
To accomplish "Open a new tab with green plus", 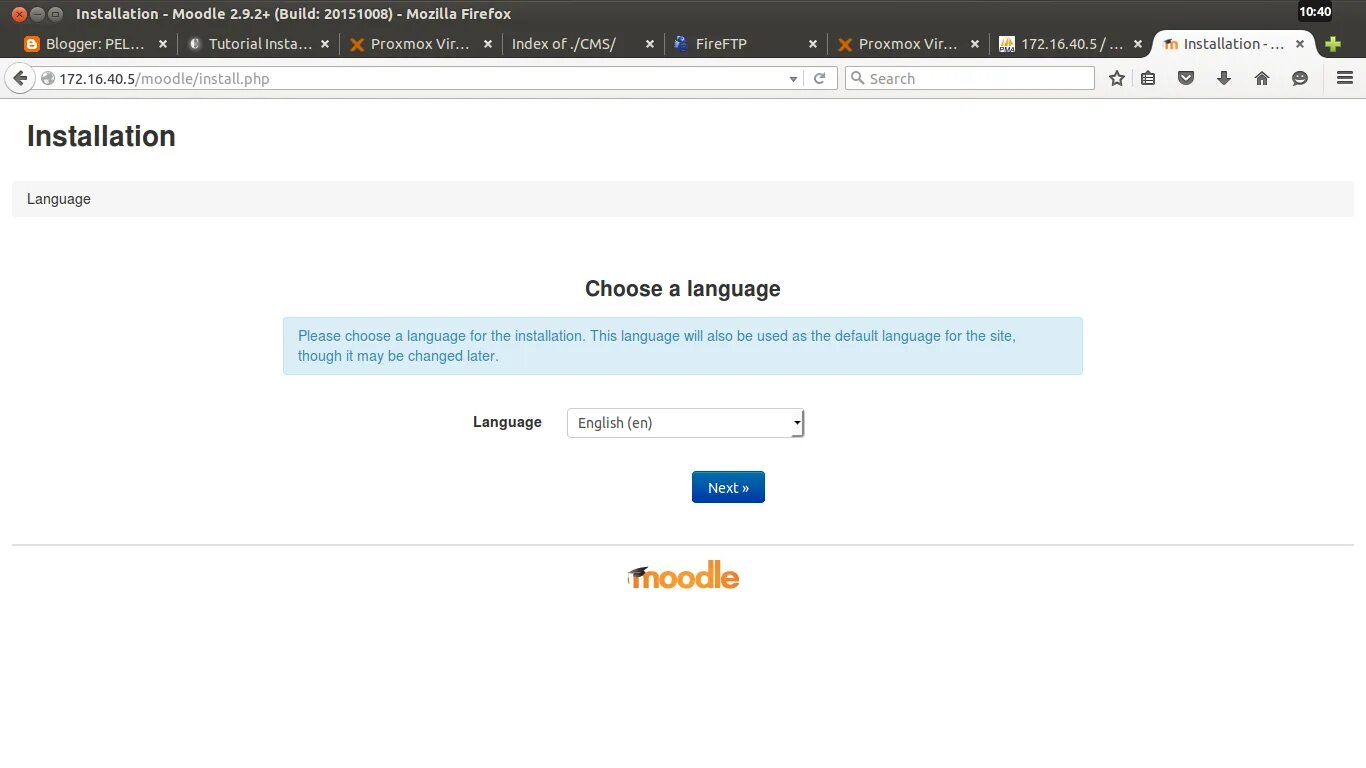I will pos(1332,44).
